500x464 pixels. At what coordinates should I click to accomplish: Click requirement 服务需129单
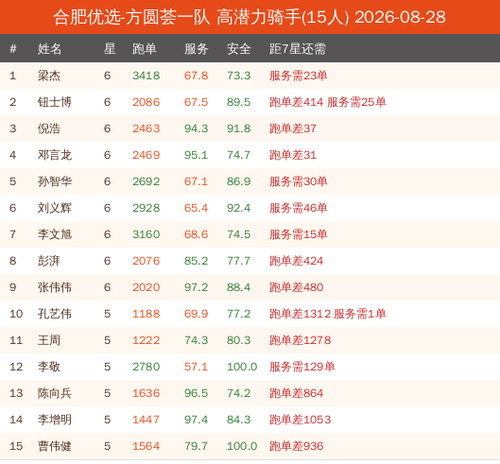point(302,367)
